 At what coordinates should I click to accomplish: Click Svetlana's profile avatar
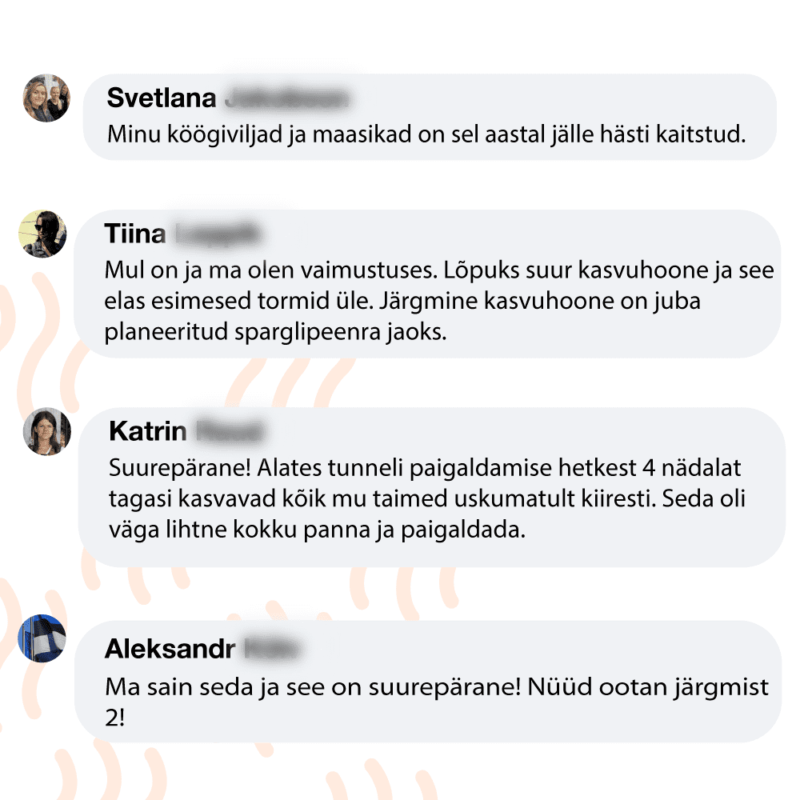46,98
